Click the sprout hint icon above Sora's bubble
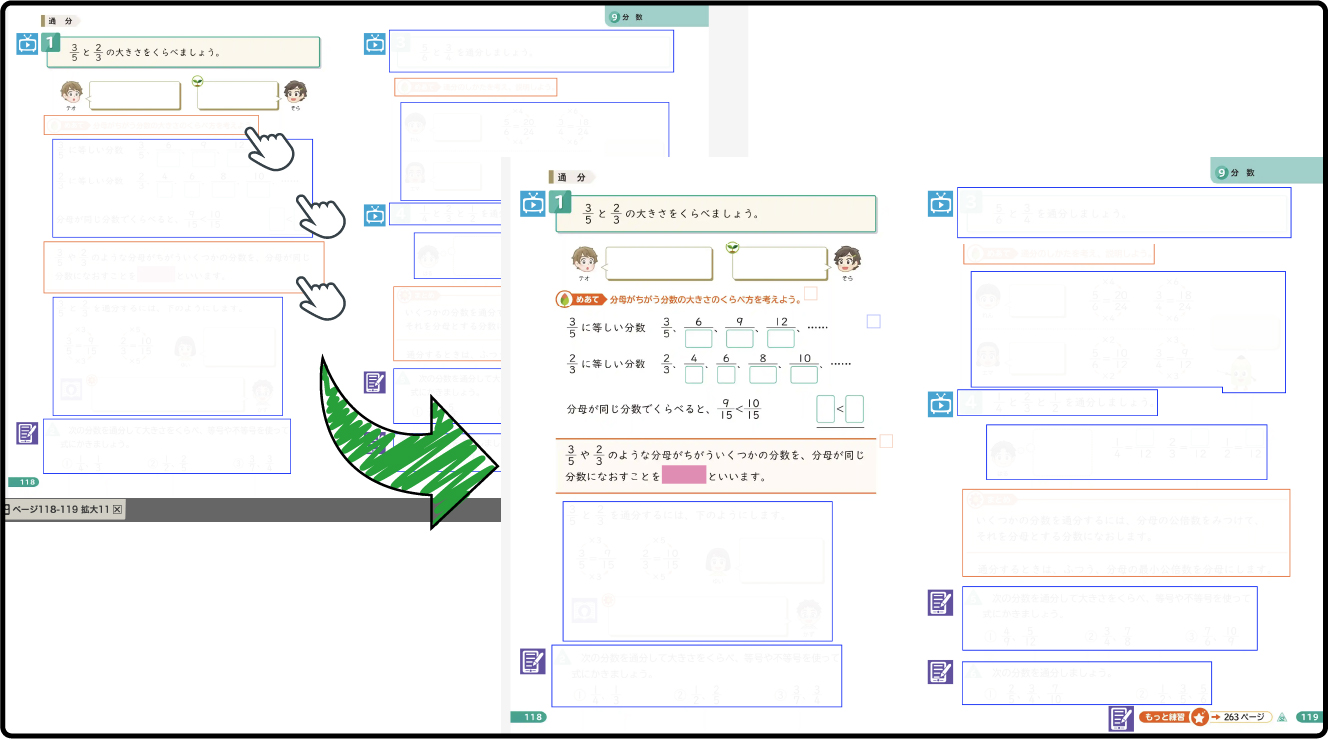This screenshot has width=1329, height=739. coord(733,246)
